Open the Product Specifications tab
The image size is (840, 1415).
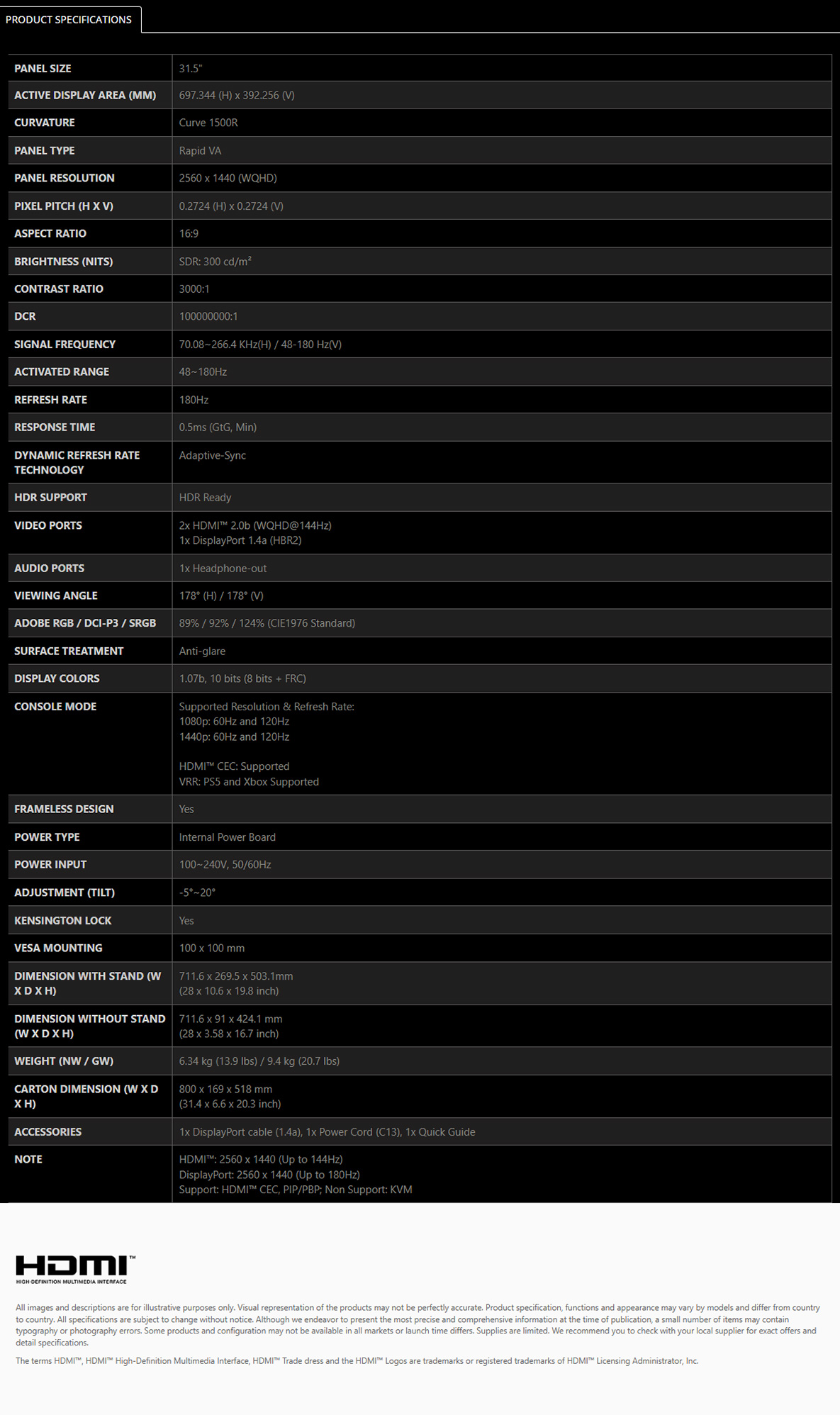[69, 19]
